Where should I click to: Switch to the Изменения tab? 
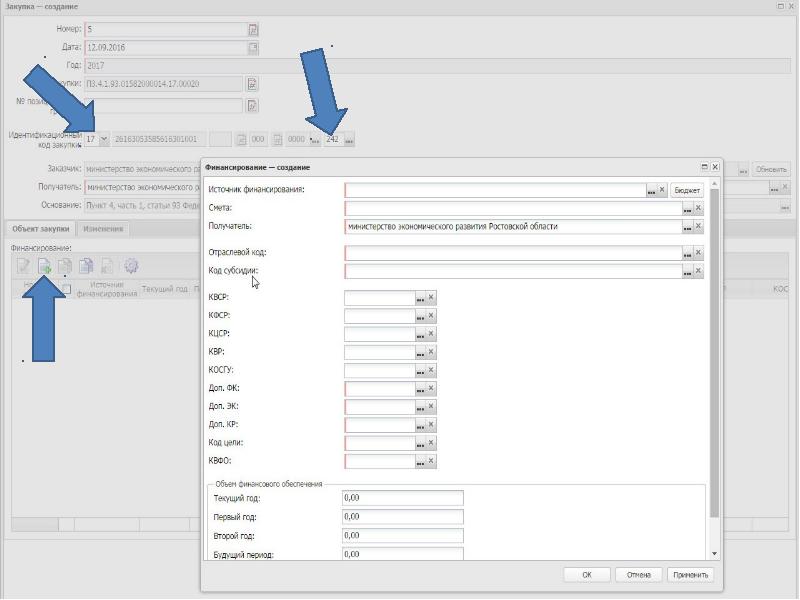pos(103,229)
